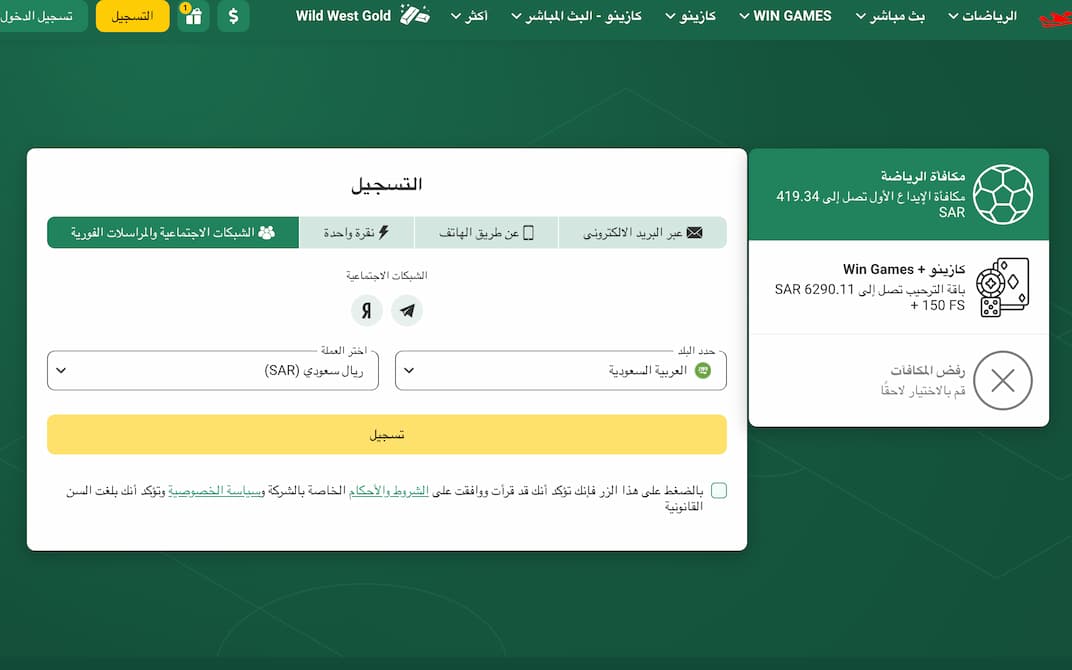
Task: Open the country dropdown showing العربية السعودية
Action: tap(561, 371)
